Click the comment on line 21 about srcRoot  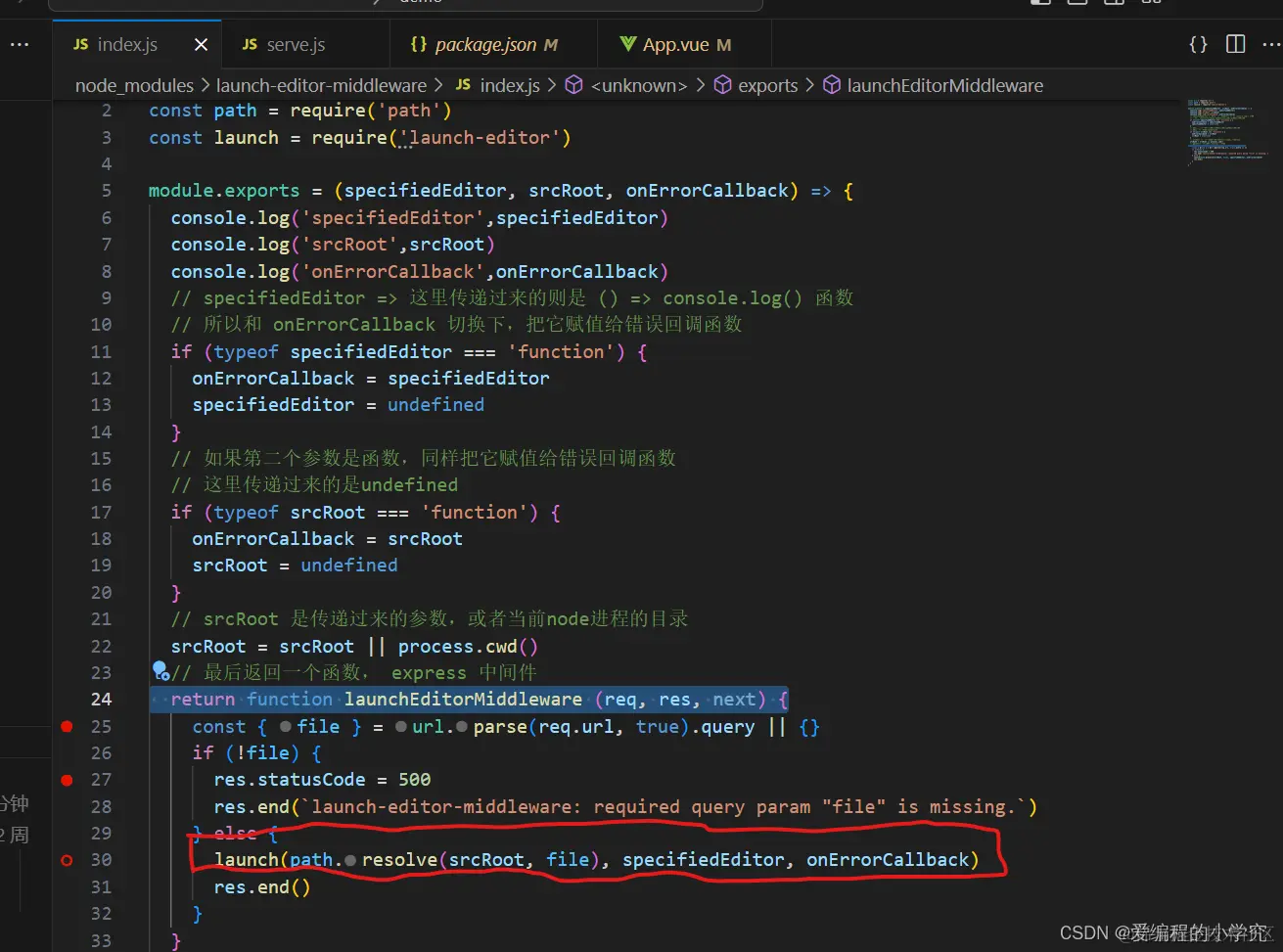[x=430, y=618]
